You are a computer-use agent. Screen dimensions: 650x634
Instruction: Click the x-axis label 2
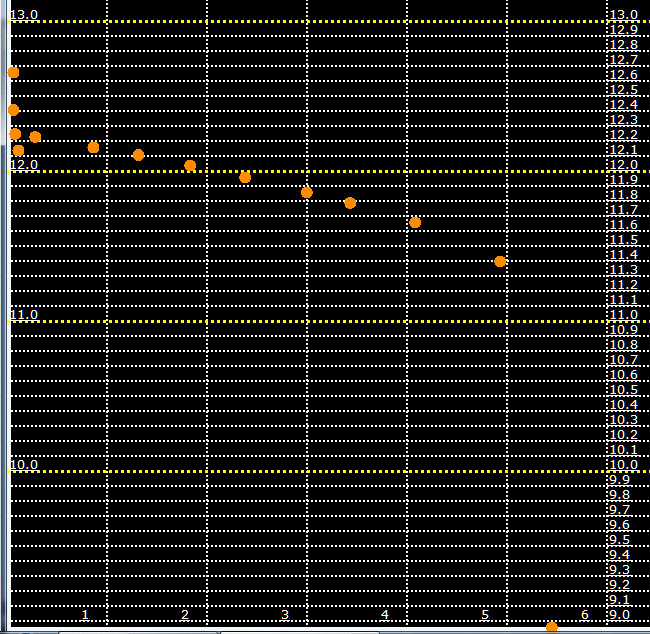point(185,614)
